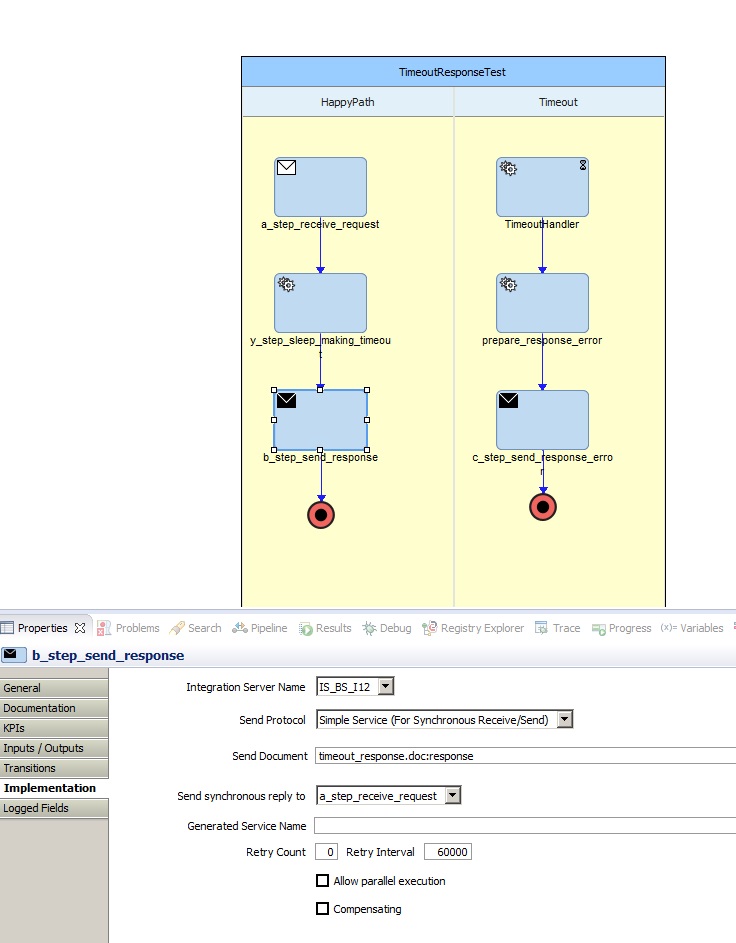The width and height of the screenshot is (736, 943).
Task: Click black envelope icon on b_step_send_response step
Action: (286, 400)
